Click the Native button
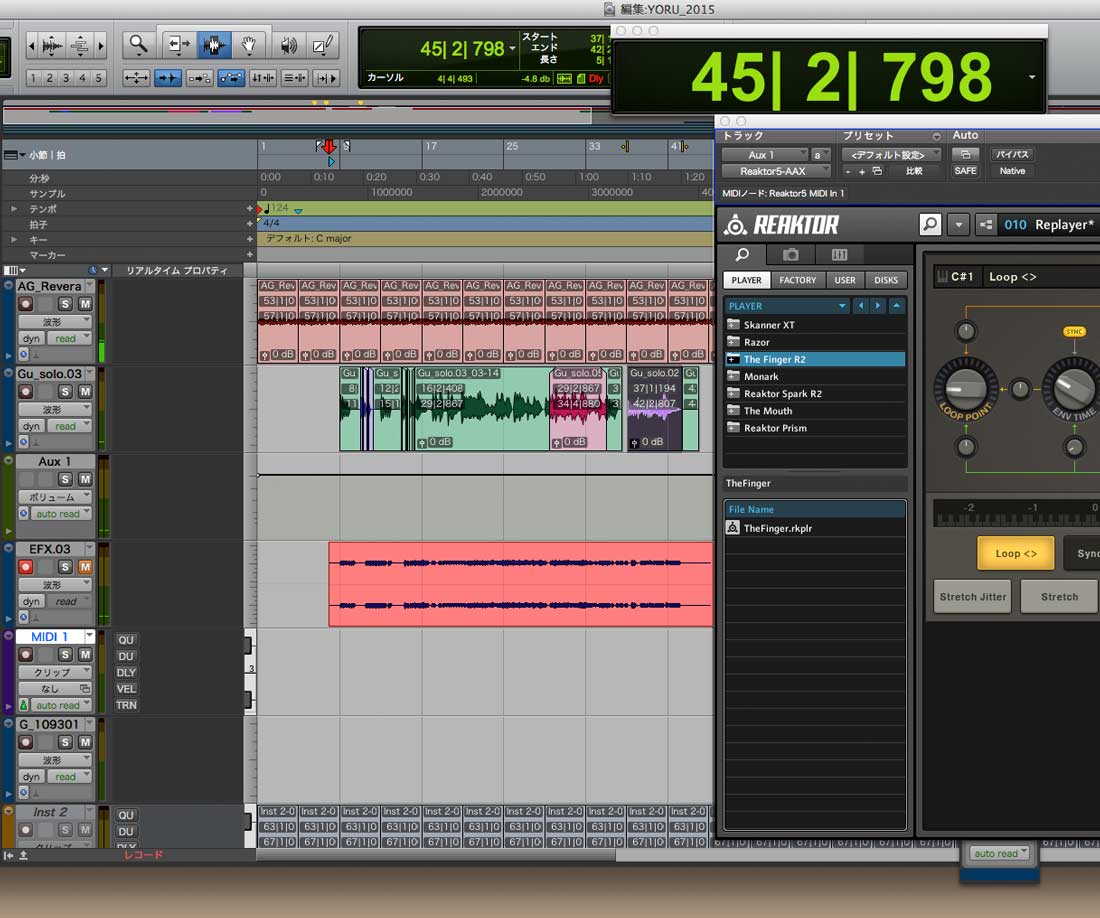This screenshot has width=1100, height=918. click(x=1012, y=171)
